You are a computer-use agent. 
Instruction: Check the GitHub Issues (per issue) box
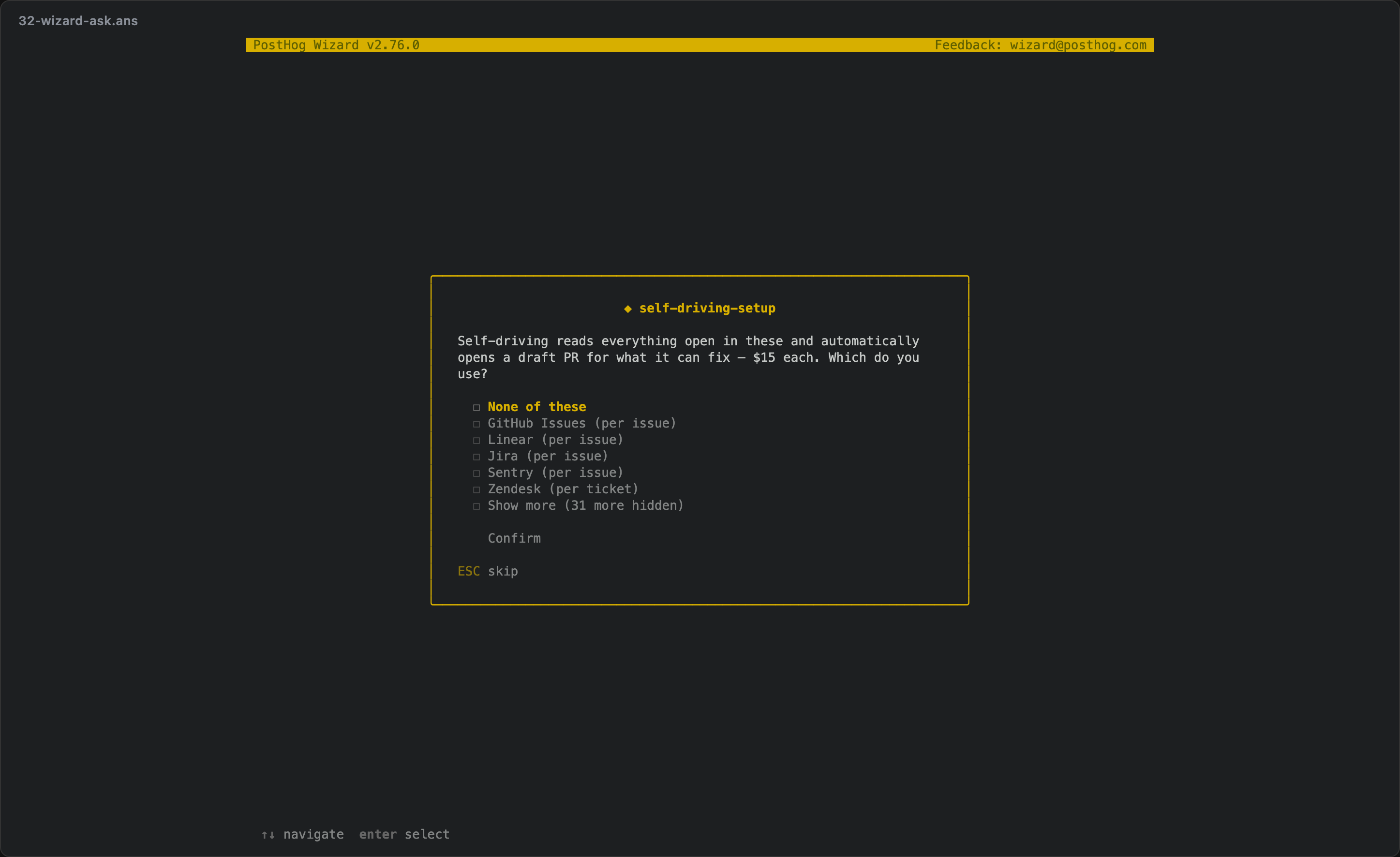(476, 424)
